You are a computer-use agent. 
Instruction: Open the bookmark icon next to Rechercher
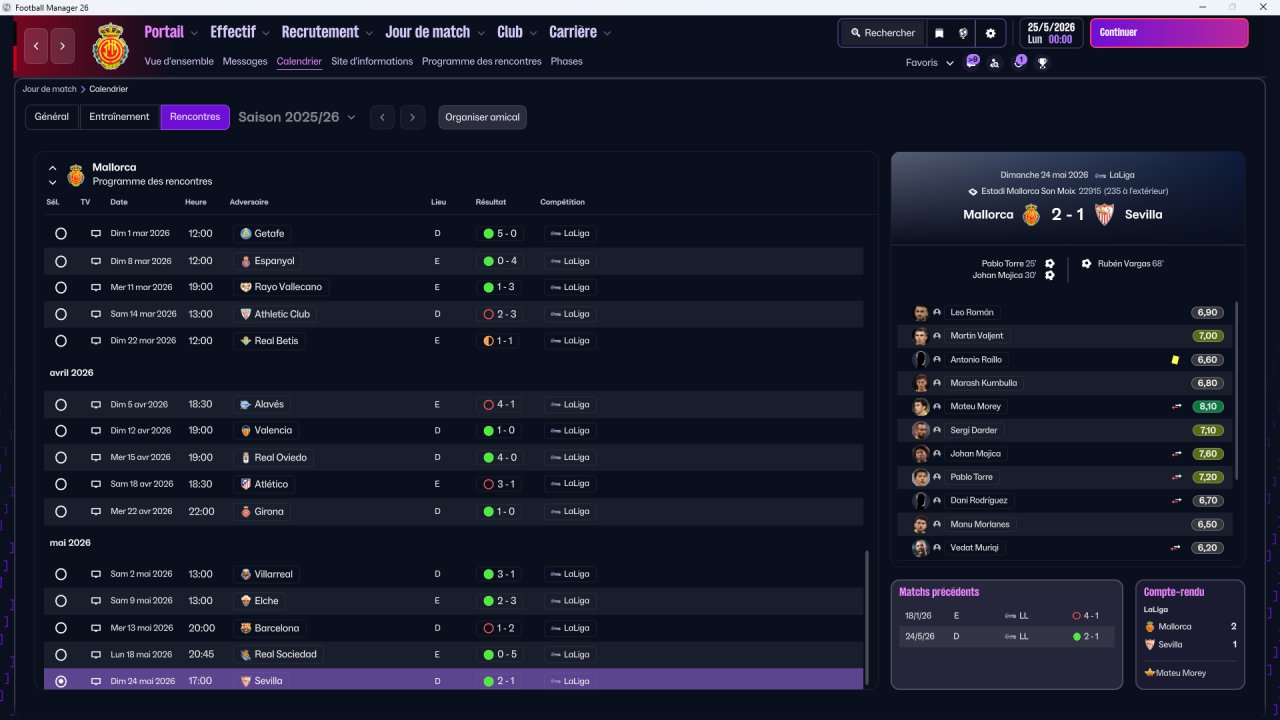(939, 33)
